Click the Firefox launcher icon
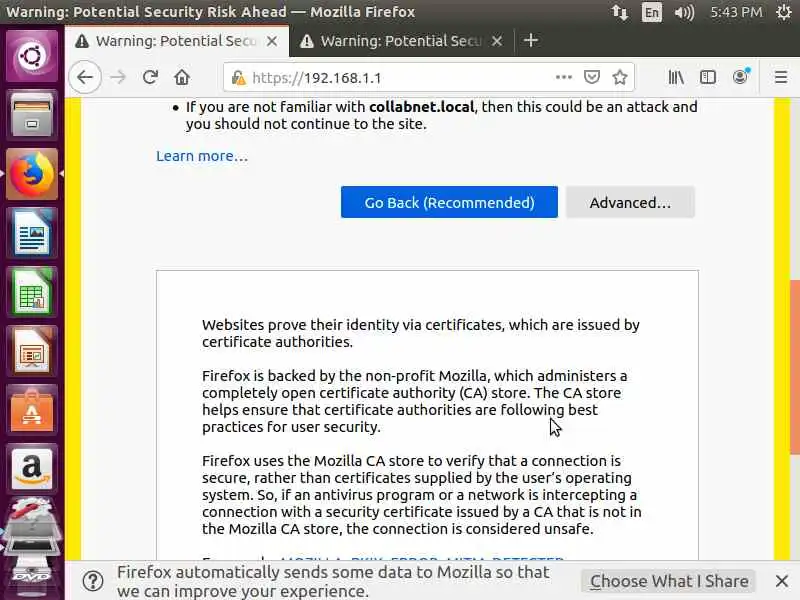Screen dimensions: 800x600 coord(32,174)
